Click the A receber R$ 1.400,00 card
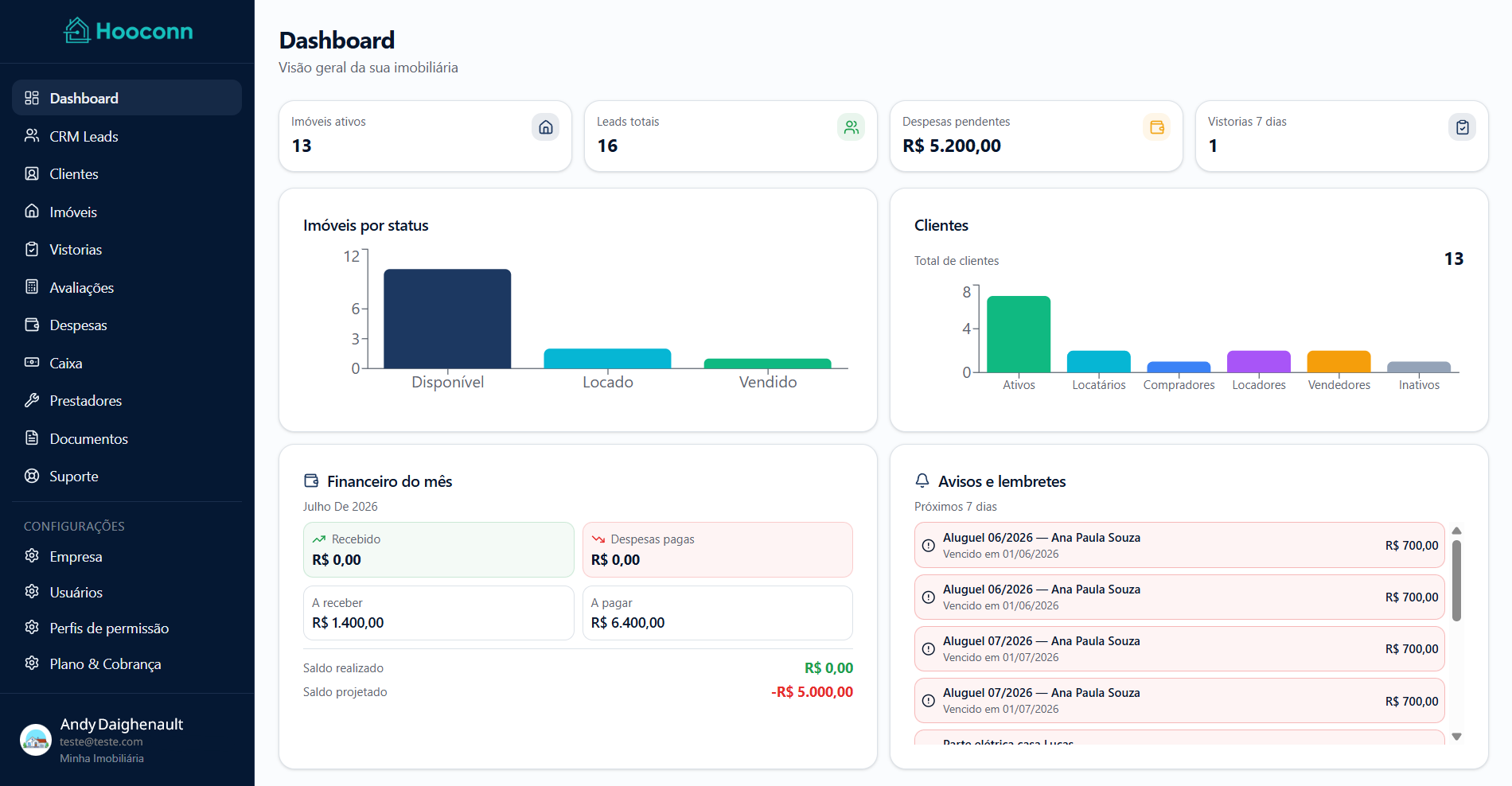 click(438, 613)
